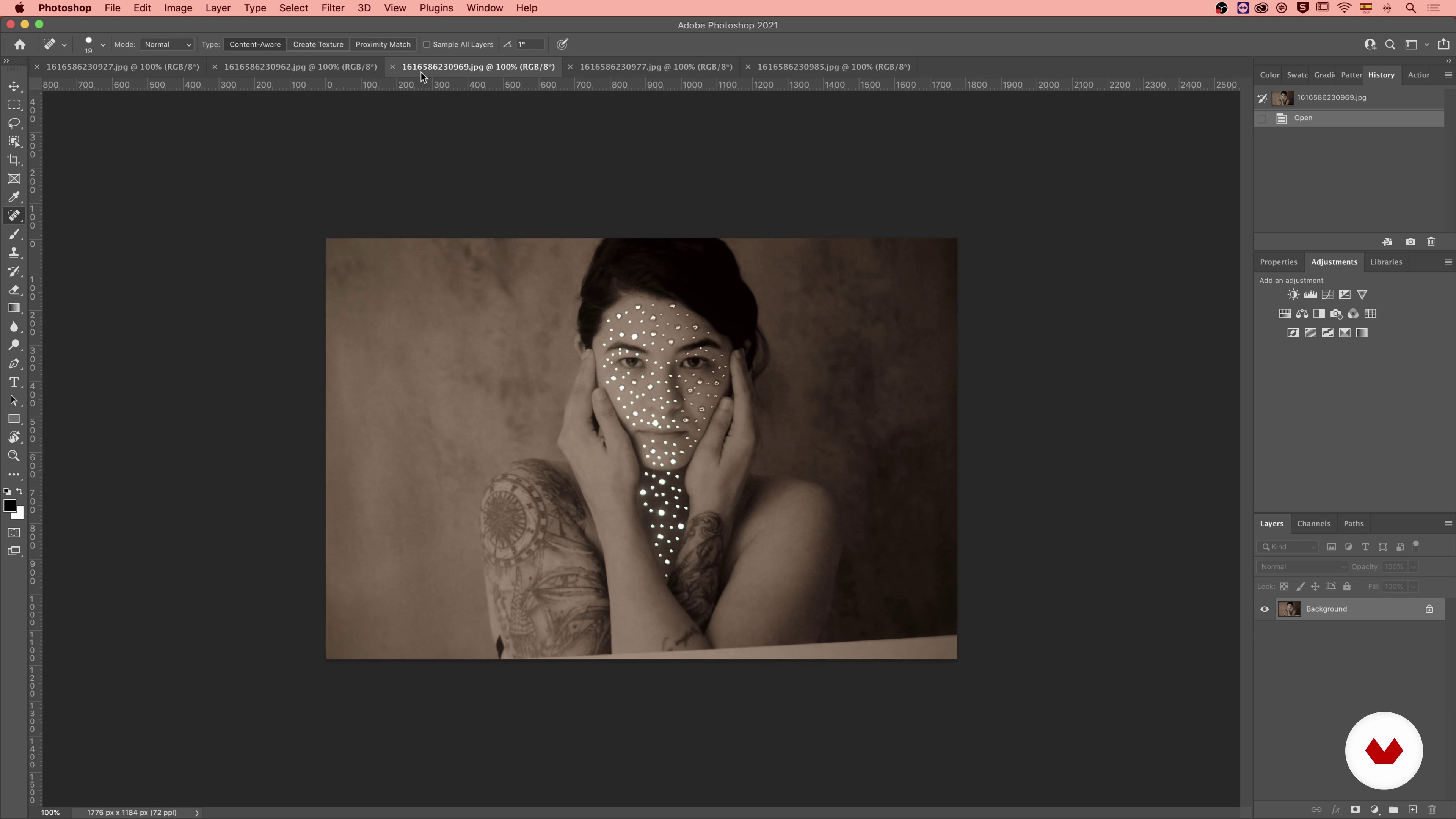This screenshot has height=819, width=1456.
Task: Add a Levels adjustment
Action: tap(1310, 295)
